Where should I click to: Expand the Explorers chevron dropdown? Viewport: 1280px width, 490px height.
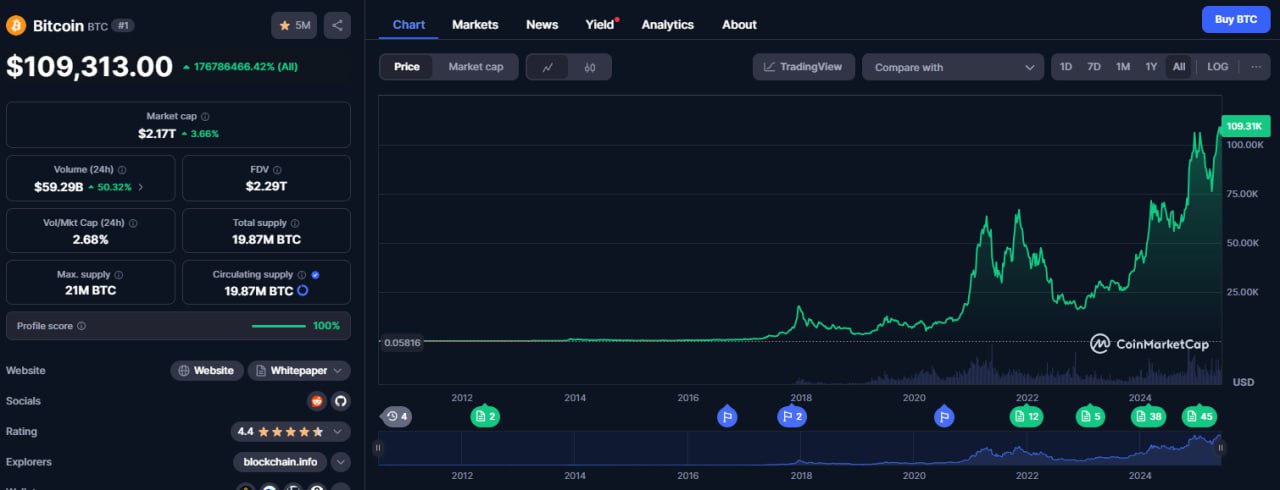[x=341, y=462]
